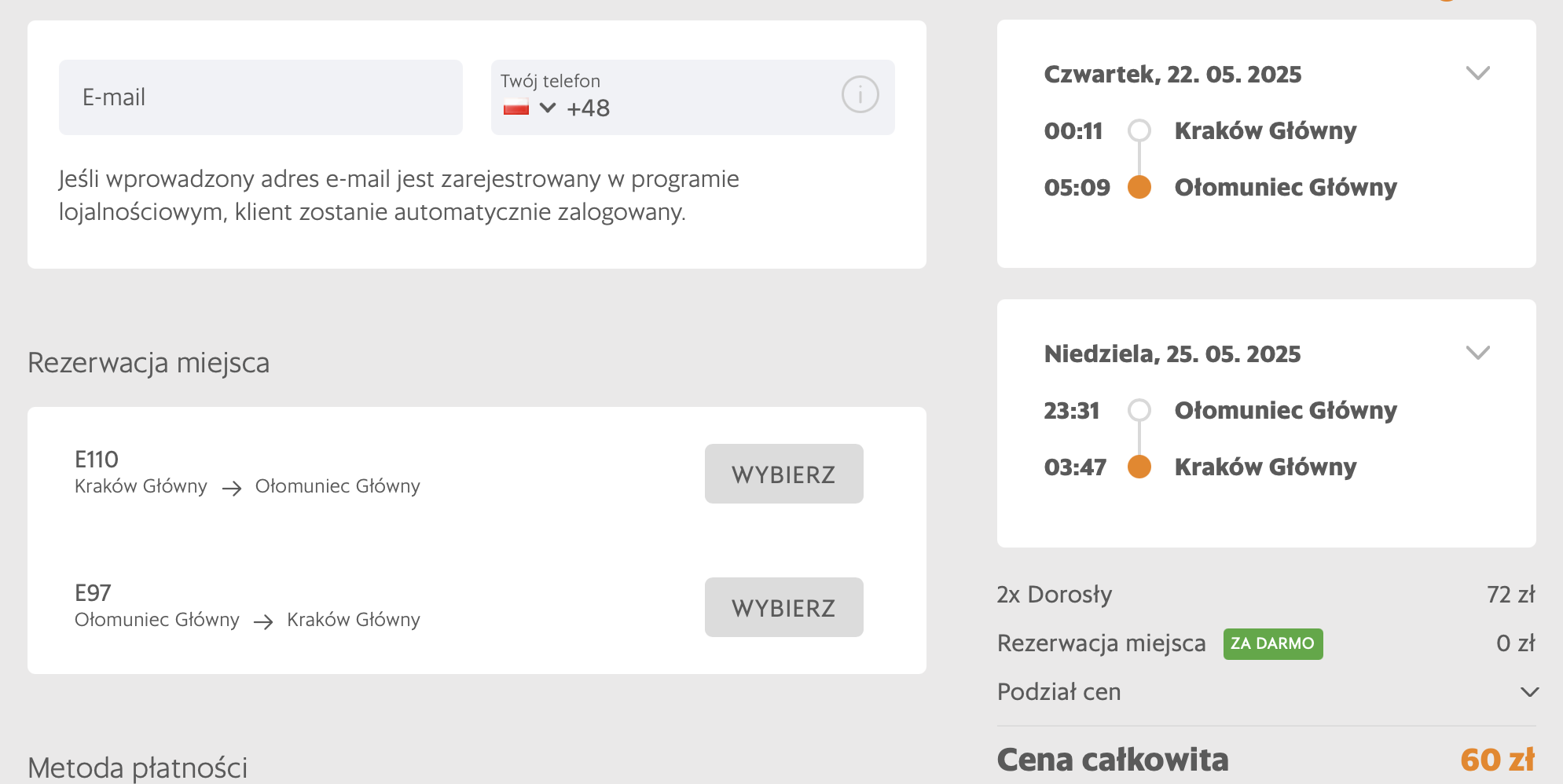Screen dimensions: 1563x784
Task: Click the phone info icon
Action: point(860,95)
